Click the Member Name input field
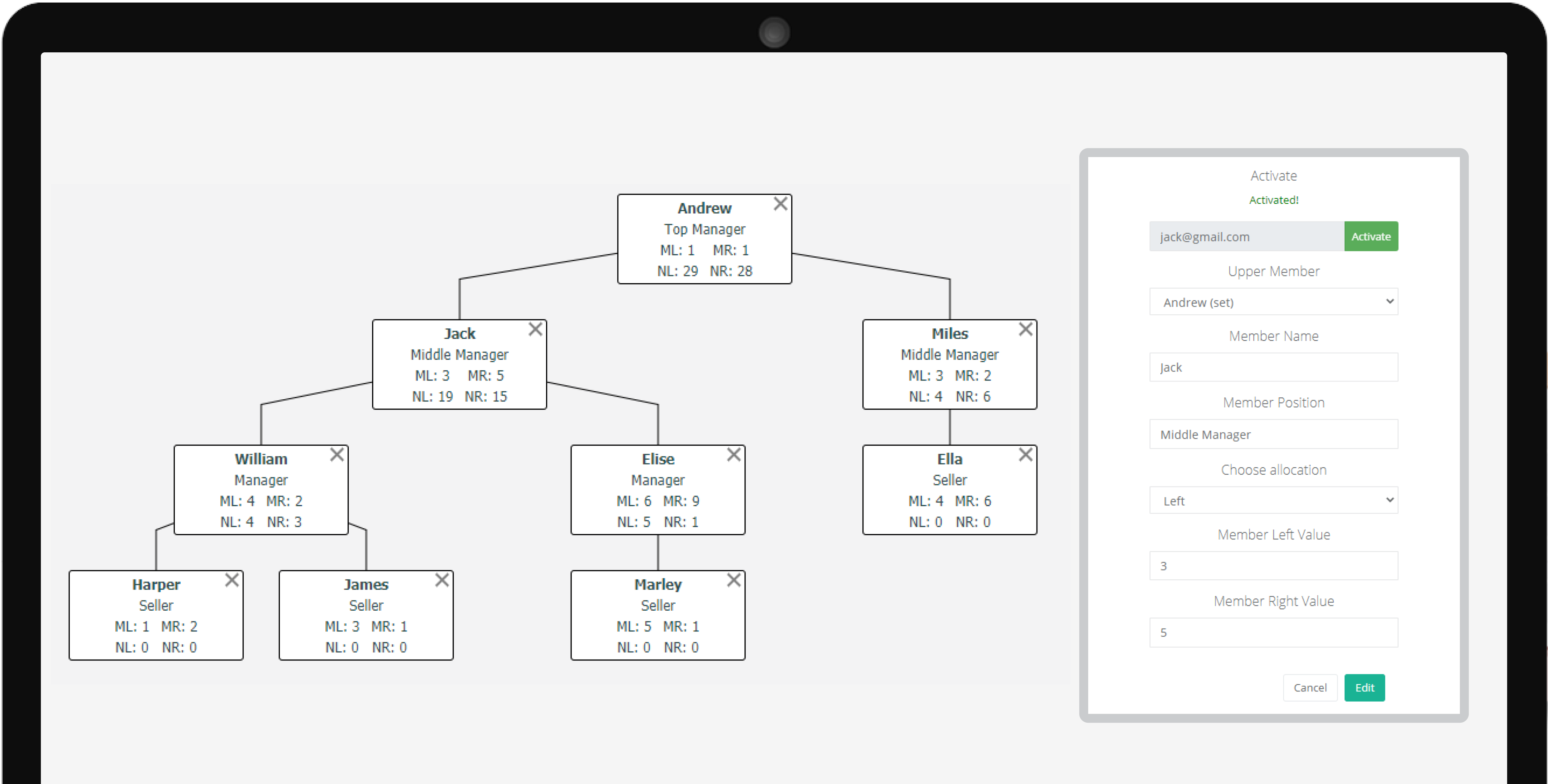This screenshot has height=784, width=1548. 1273,367
